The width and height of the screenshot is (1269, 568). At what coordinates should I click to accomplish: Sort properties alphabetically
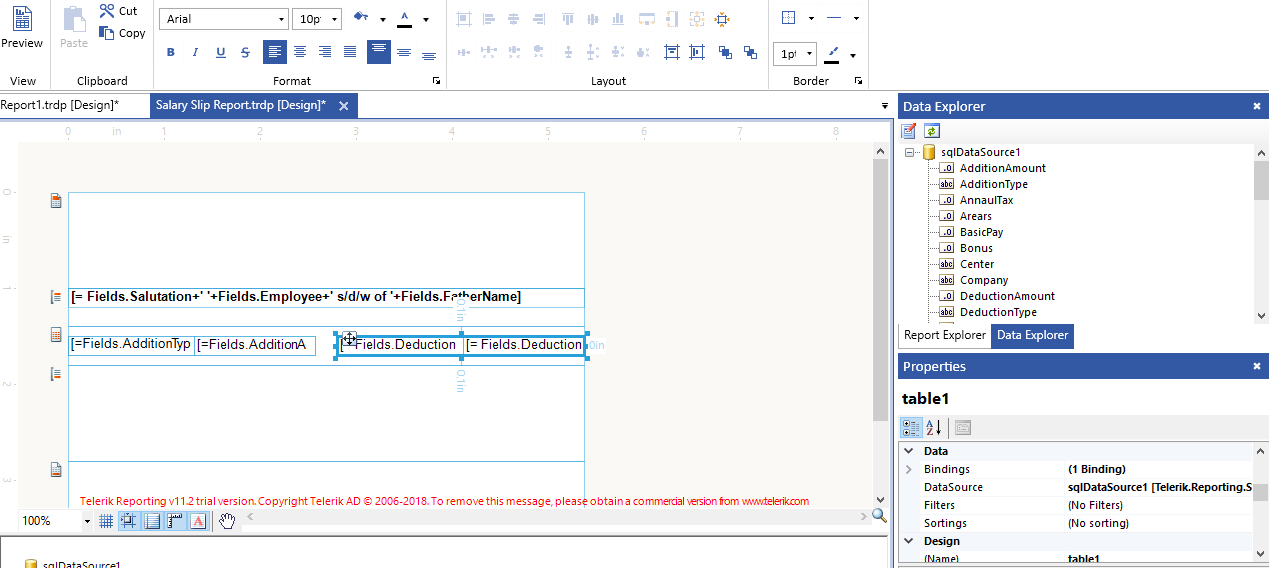click(x=933, y=428)
